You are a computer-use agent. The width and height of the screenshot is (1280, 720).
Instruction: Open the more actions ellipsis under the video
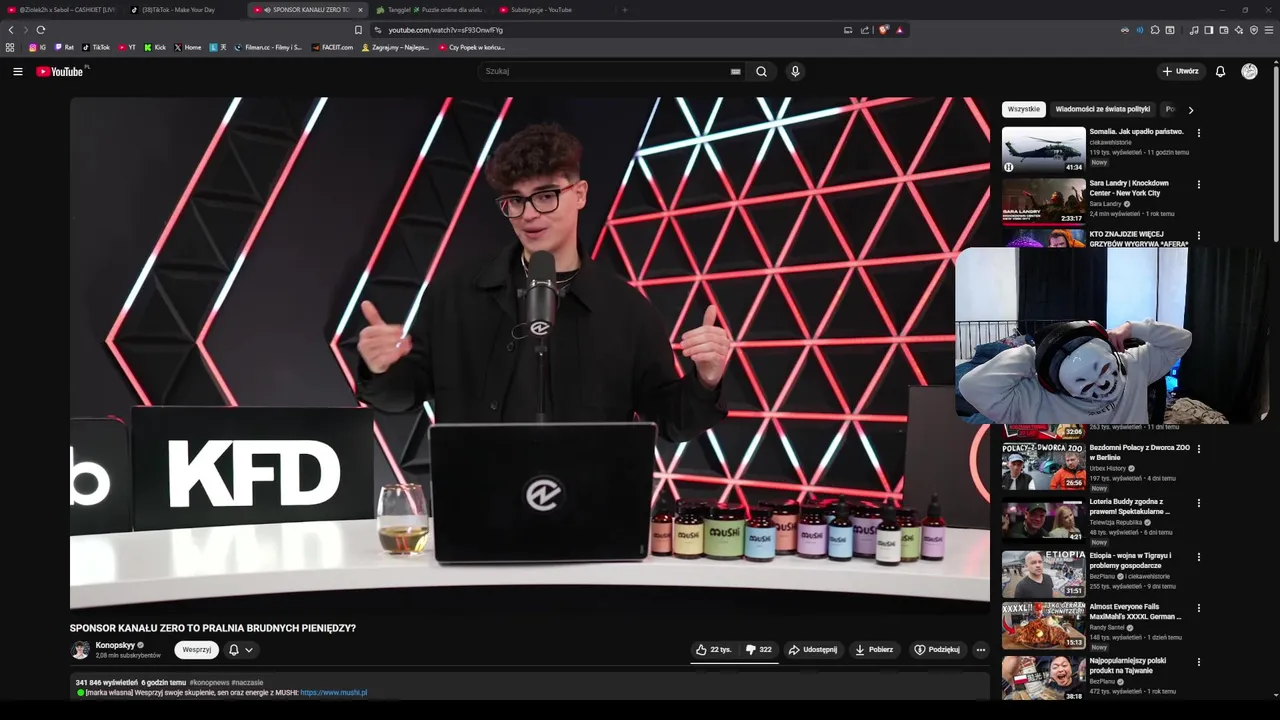pyautogui.click(x=980, y=649)
